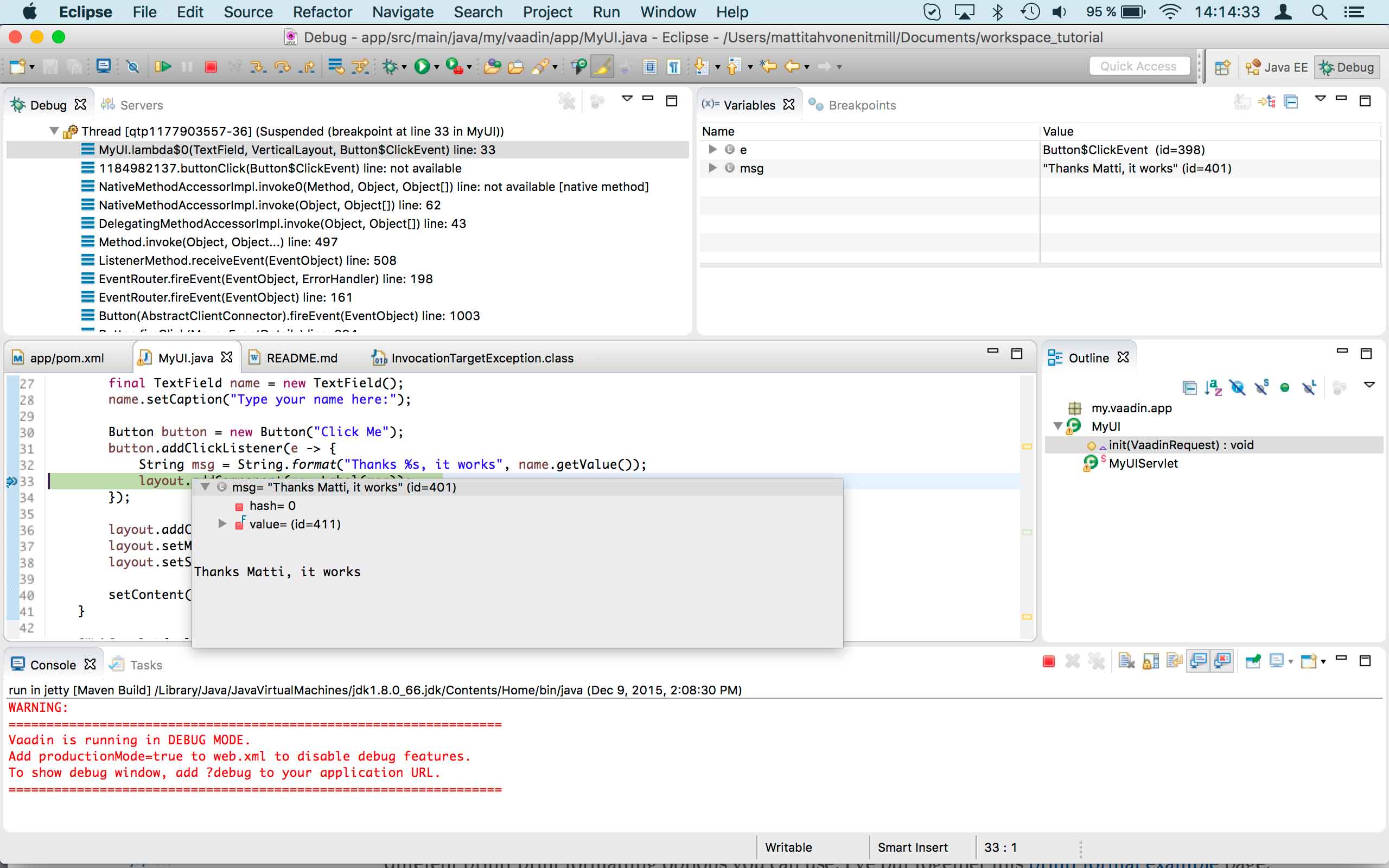Click the Open Console monitor toolbar icon

point(103,66)
